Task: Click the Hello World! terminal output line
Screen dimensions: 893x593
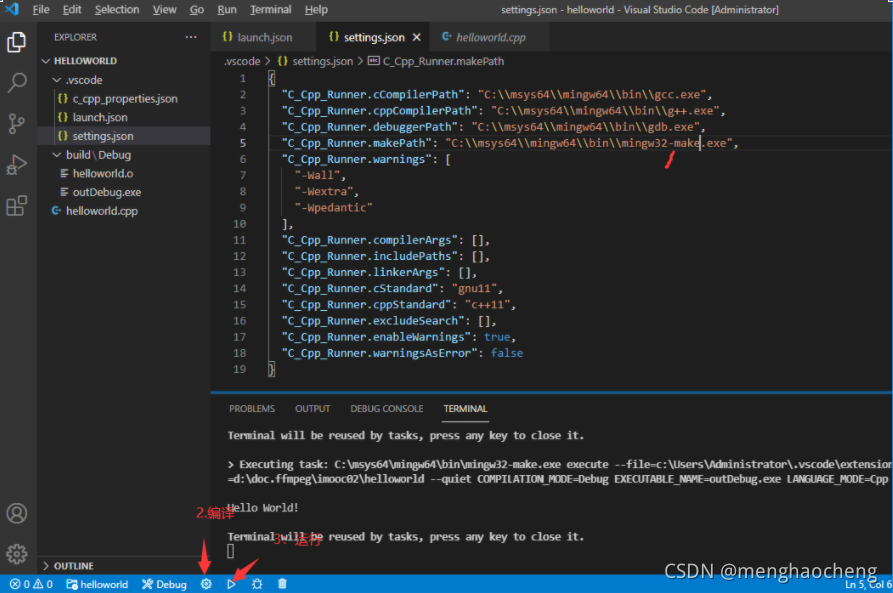Action: point(263,508)
